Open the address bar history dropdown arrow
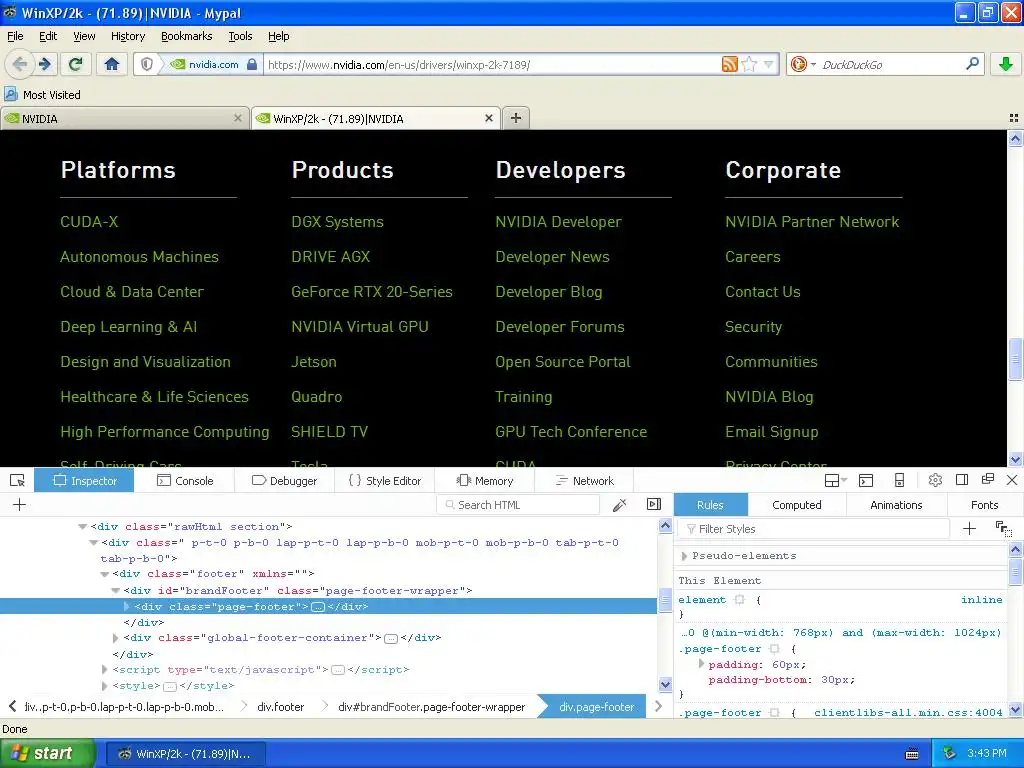The image size is (1024, 768). [769, 64]
